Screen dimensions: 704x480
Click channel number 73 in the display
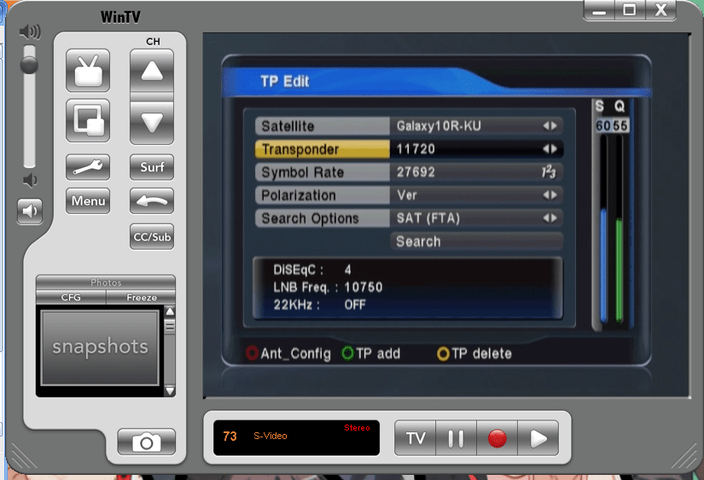click(x=230, y=436)
